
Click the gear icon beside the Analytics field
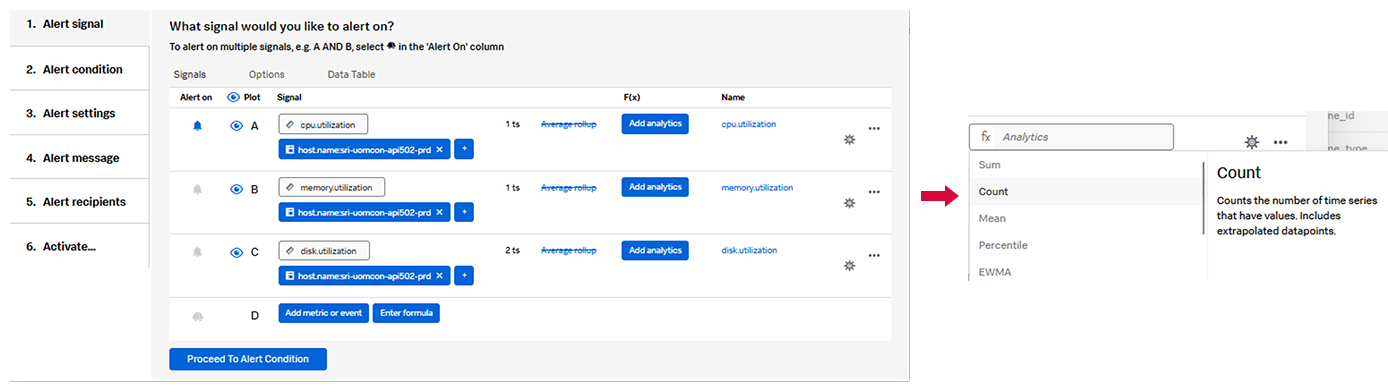(1252, 142)
